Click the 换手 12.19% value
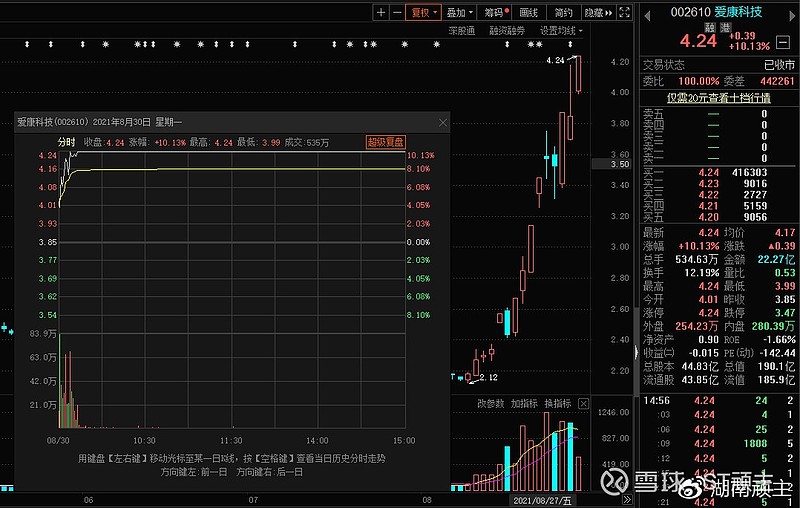This screenshot has width=800, height=508. [x=701, y=273]
